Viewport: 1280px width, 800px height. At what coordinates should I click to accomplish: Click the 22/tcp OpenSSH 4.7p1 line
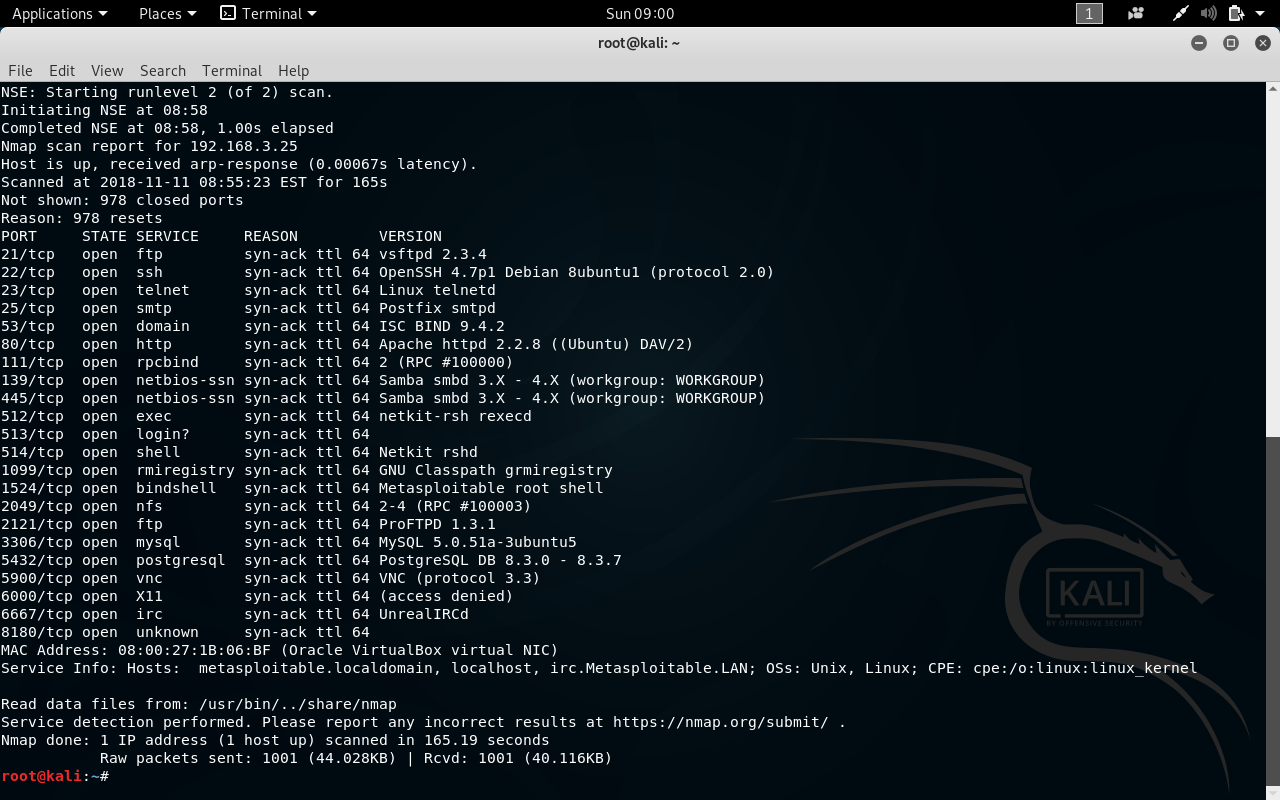pos(388,272)
